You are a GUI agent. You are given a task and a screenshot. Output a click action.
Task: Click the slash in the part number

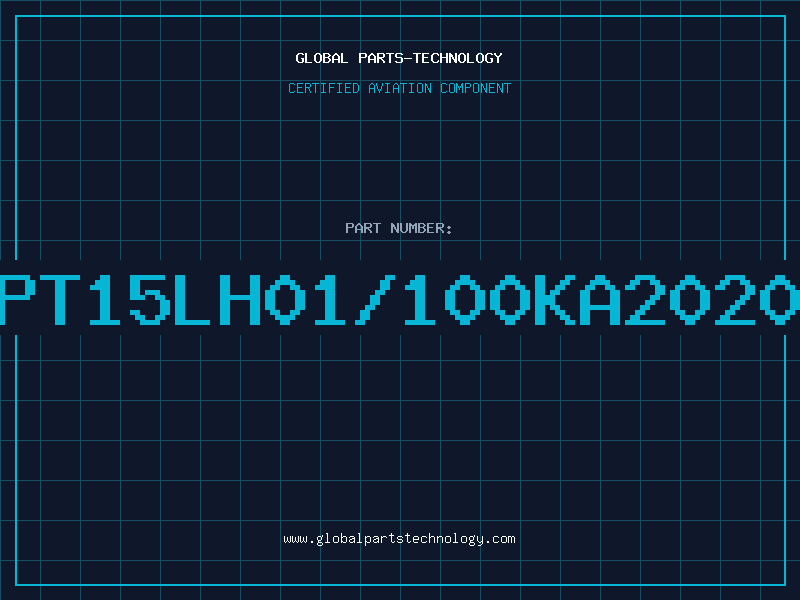tap(375, 300)
